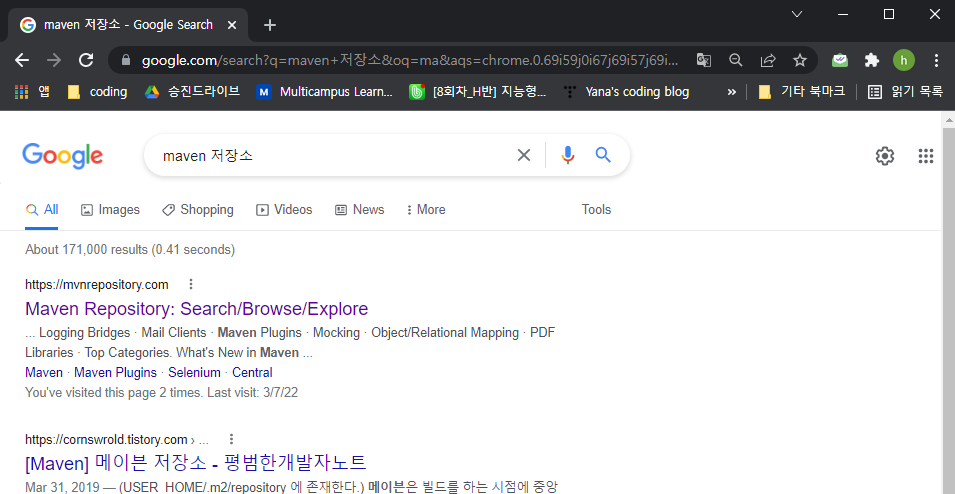Open the green mail extension icon
The width and height of the screenshot is (955, 494).
point(840,60)
